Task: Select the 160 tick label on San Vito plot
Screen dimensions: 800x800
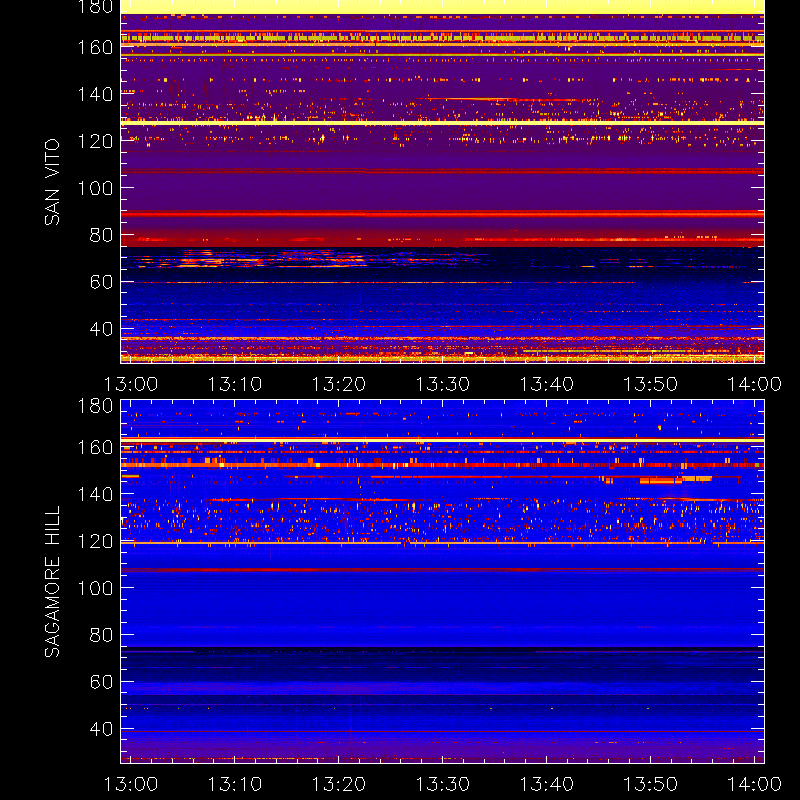Action: coord(95,47)
